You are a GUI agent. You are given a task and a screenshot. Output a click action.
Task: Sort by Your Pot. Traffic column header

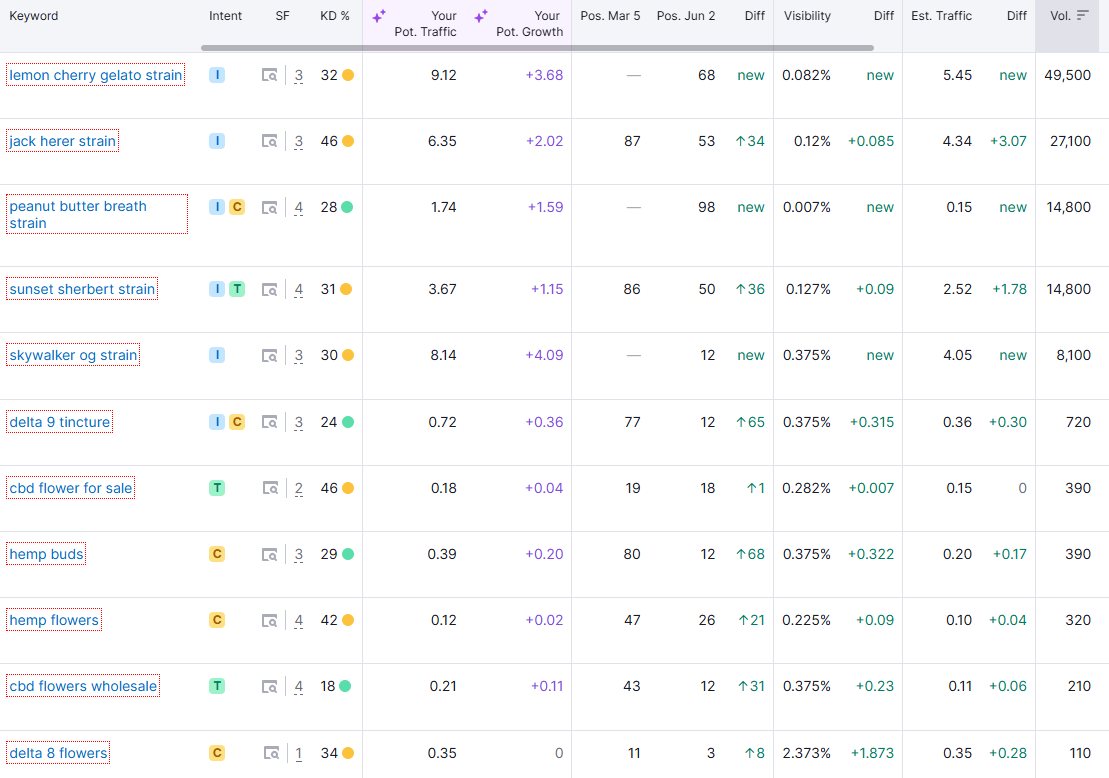pyautogui.click(x=425, y=23)
